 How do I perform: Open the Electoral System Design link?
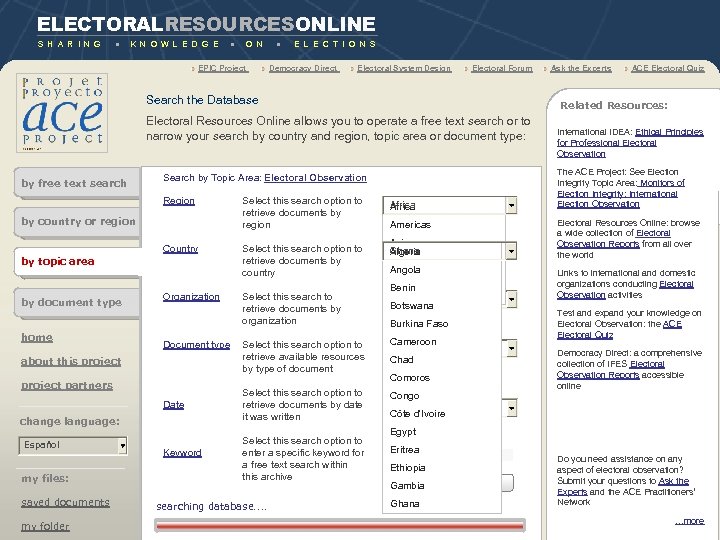(404, 68)
